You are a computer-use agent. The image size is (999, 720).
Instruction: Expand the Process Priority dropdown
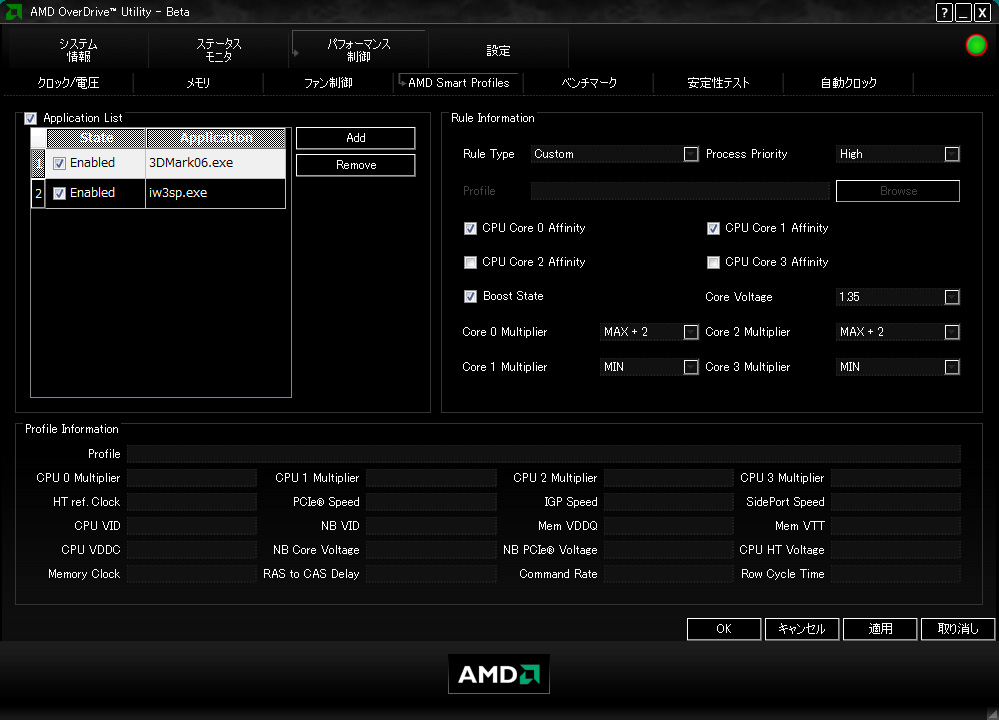(x=952, y=154)
